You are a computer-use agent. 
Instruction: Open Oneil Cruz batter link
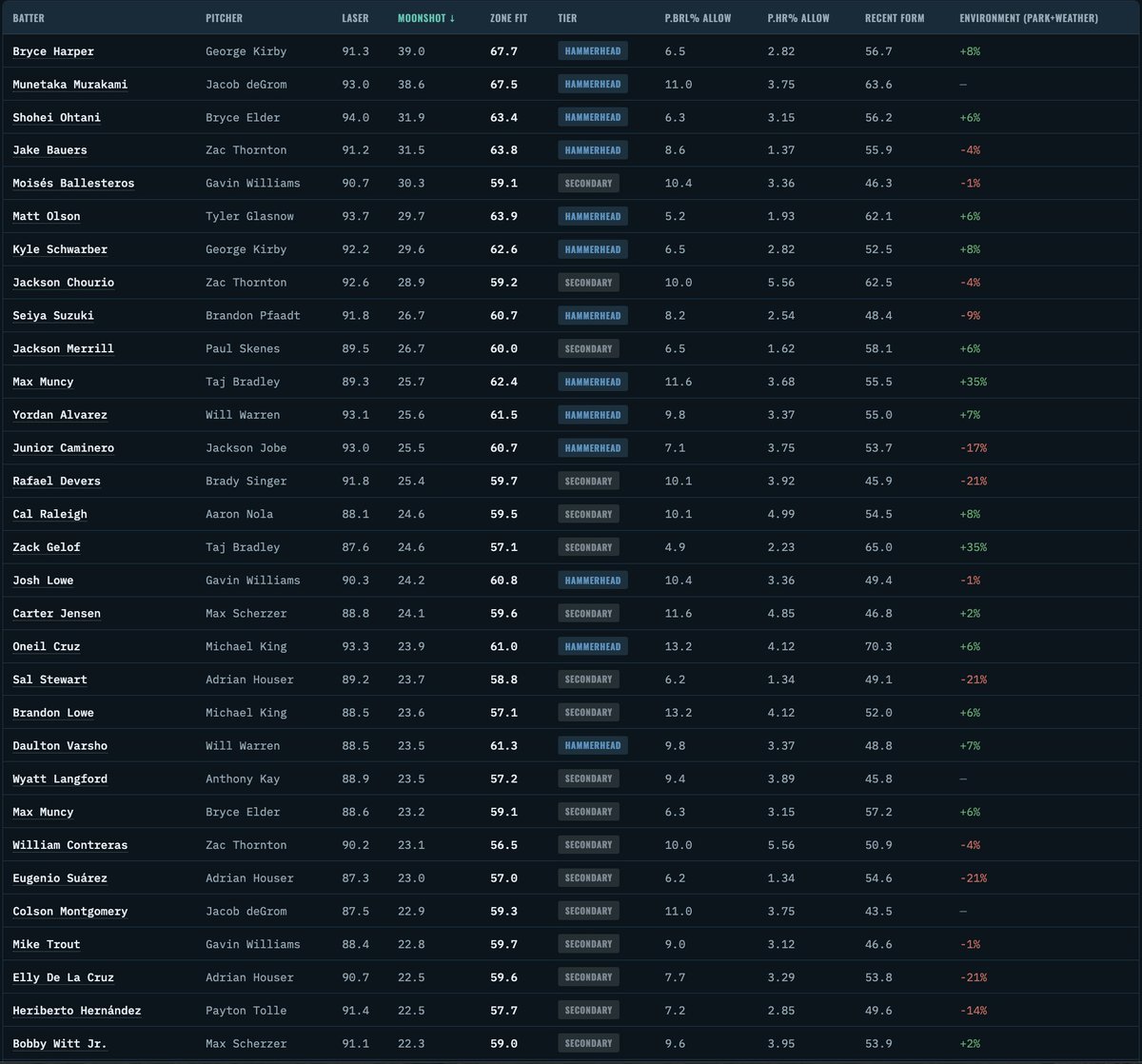[47, 647]
